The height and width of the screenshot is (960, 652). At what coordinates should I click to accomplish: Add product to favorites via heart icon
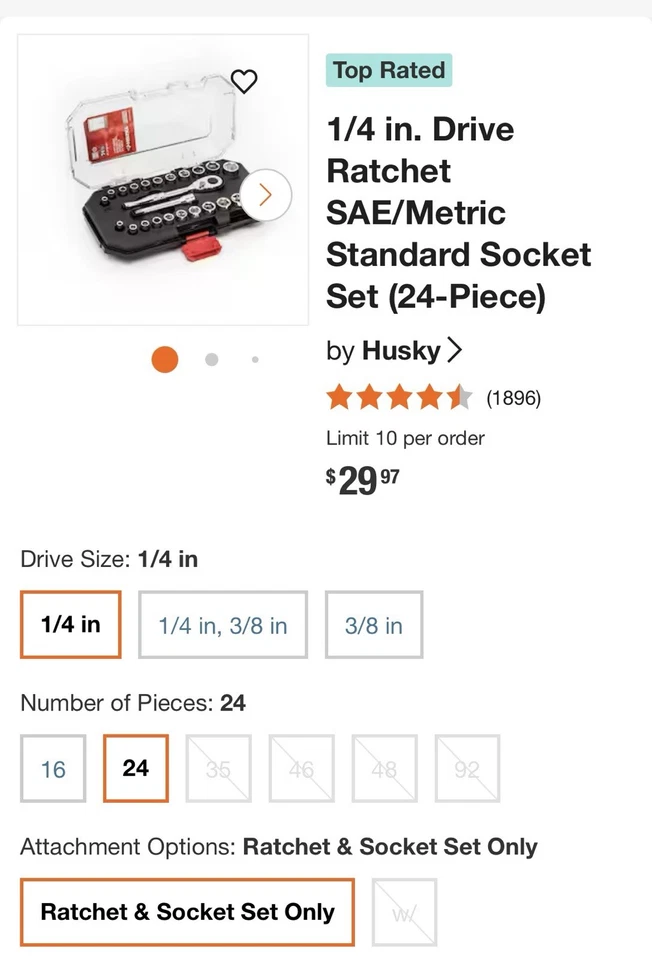[244, 81]
